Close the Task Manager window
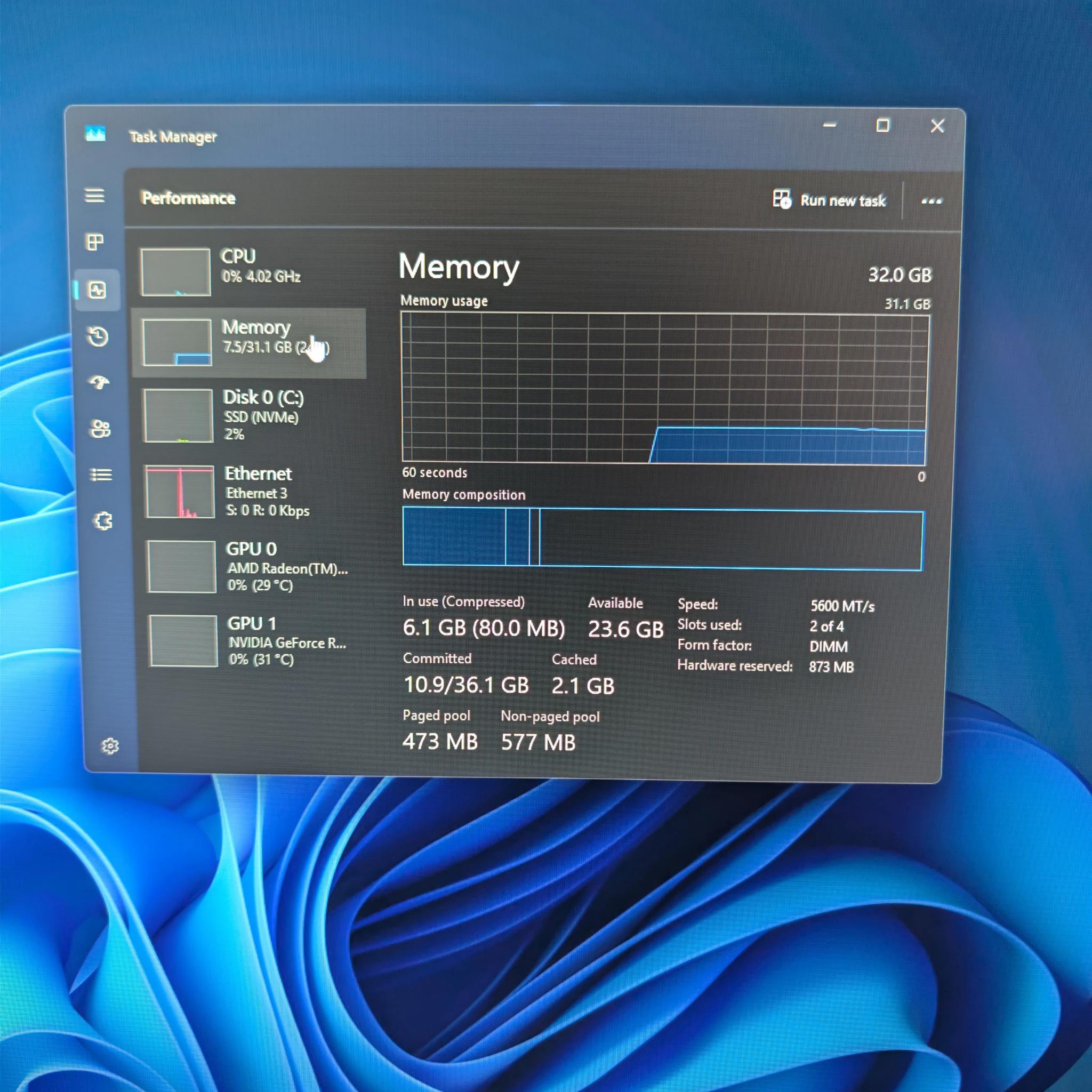The width and height of the screenshot is (1092, 1092). pos(937,126)
